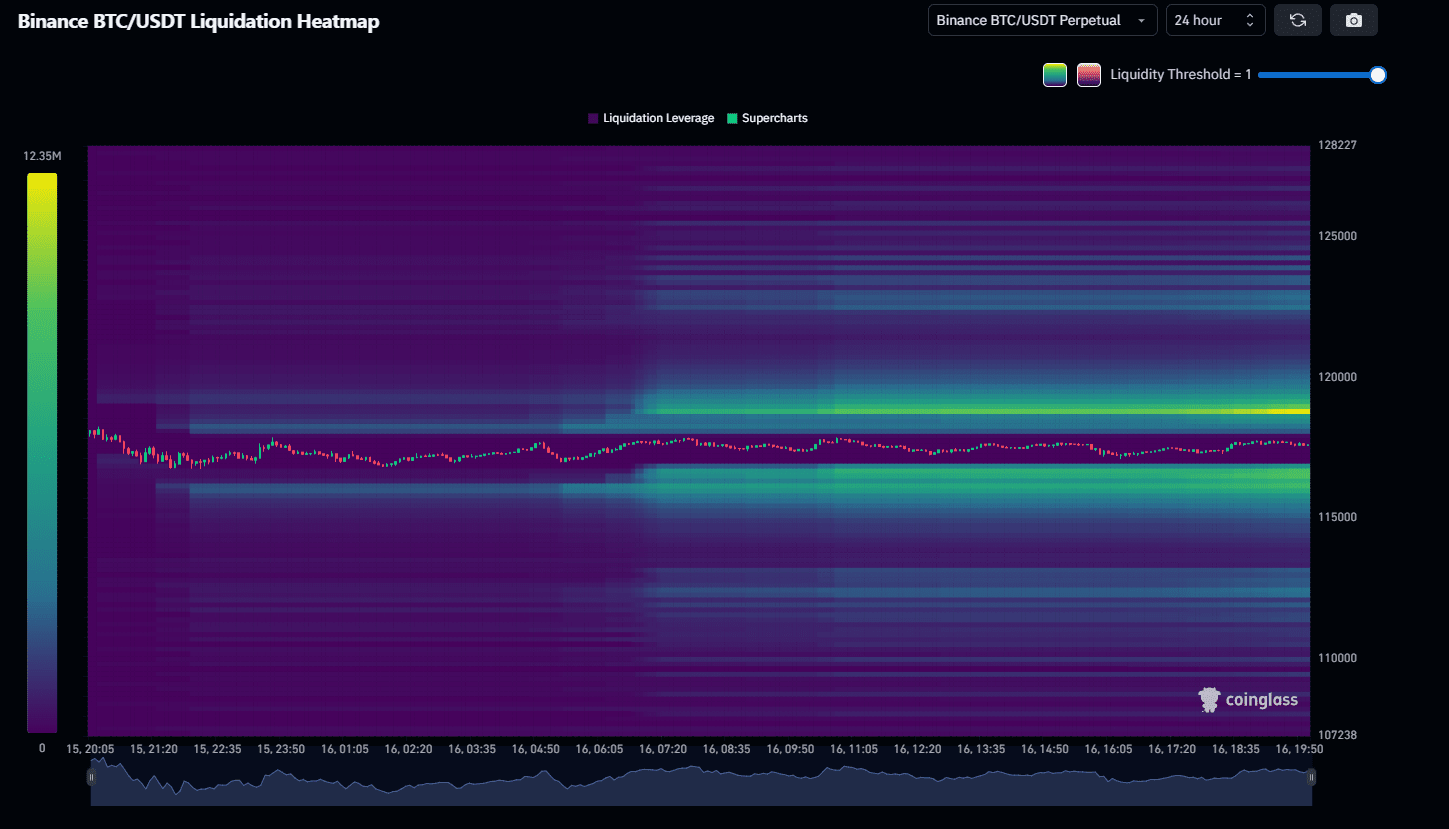Screen dimensions: 1449x829
Task: Click the up-down arrows on 24 hour
Action: point(1249,20)
